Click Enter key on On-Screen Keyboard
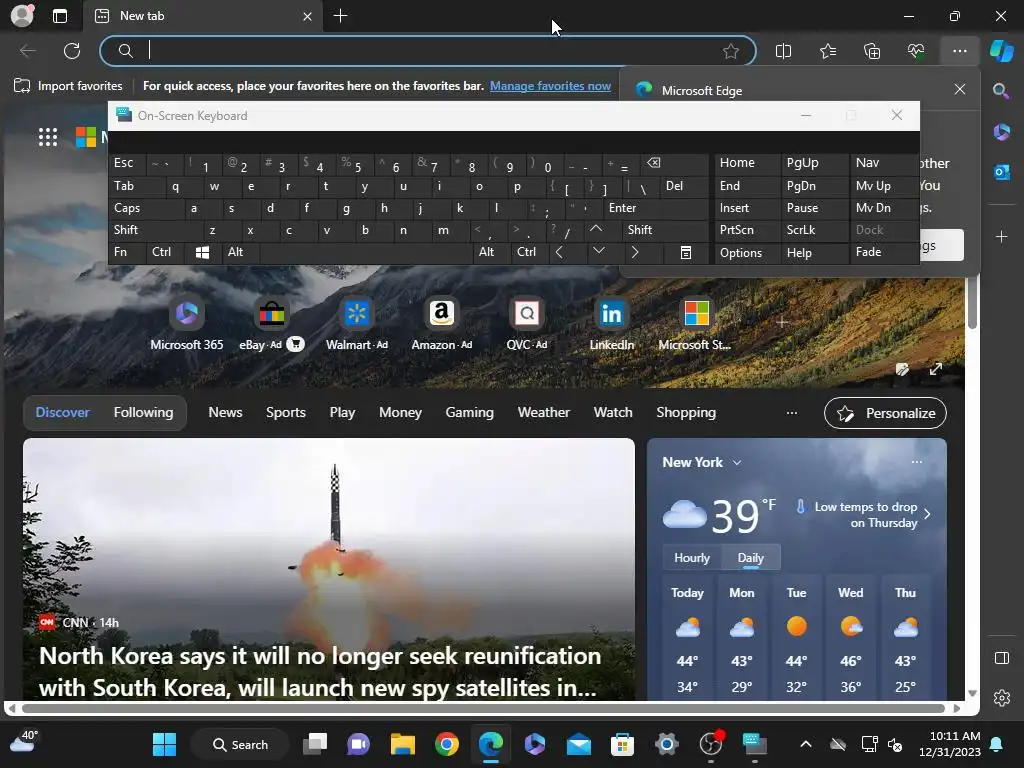This screenshot has width=1024, height=768. tap(656, 208)
